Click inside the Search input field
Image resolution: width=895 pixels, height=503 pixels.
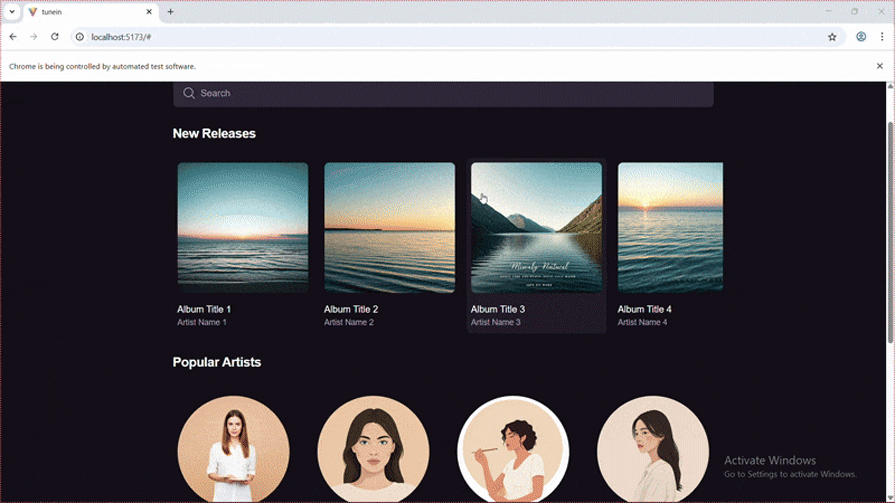(450, 93)
